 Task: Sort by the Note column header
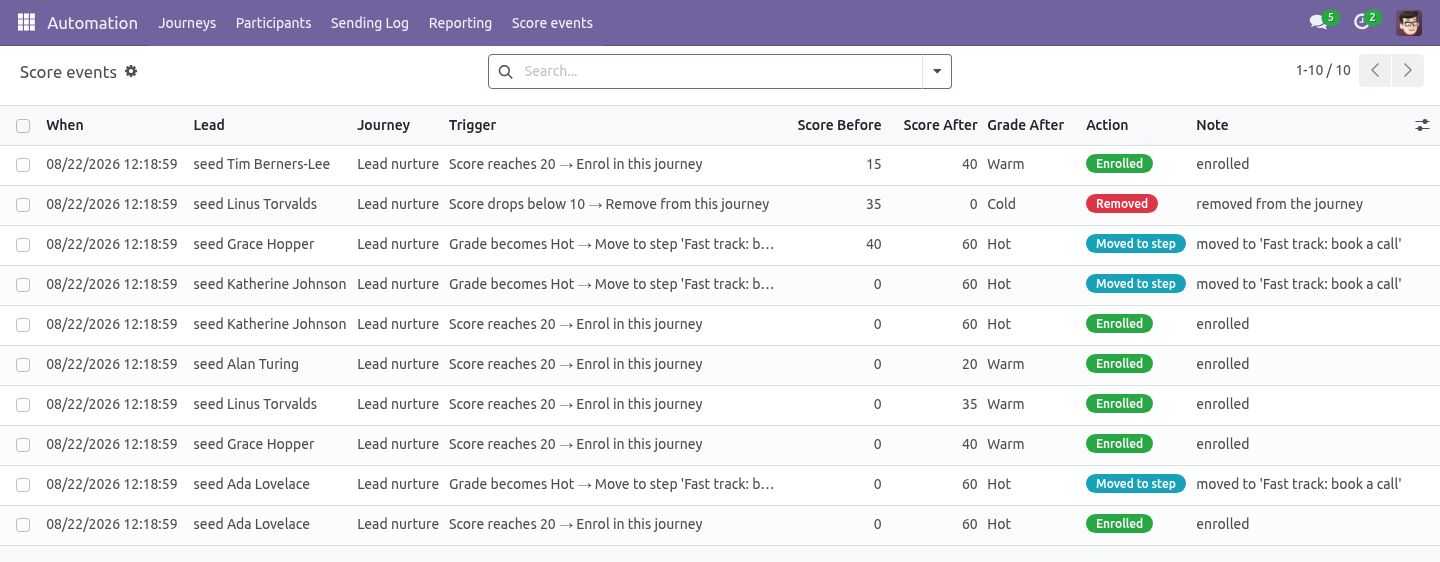click(1212, 125)
